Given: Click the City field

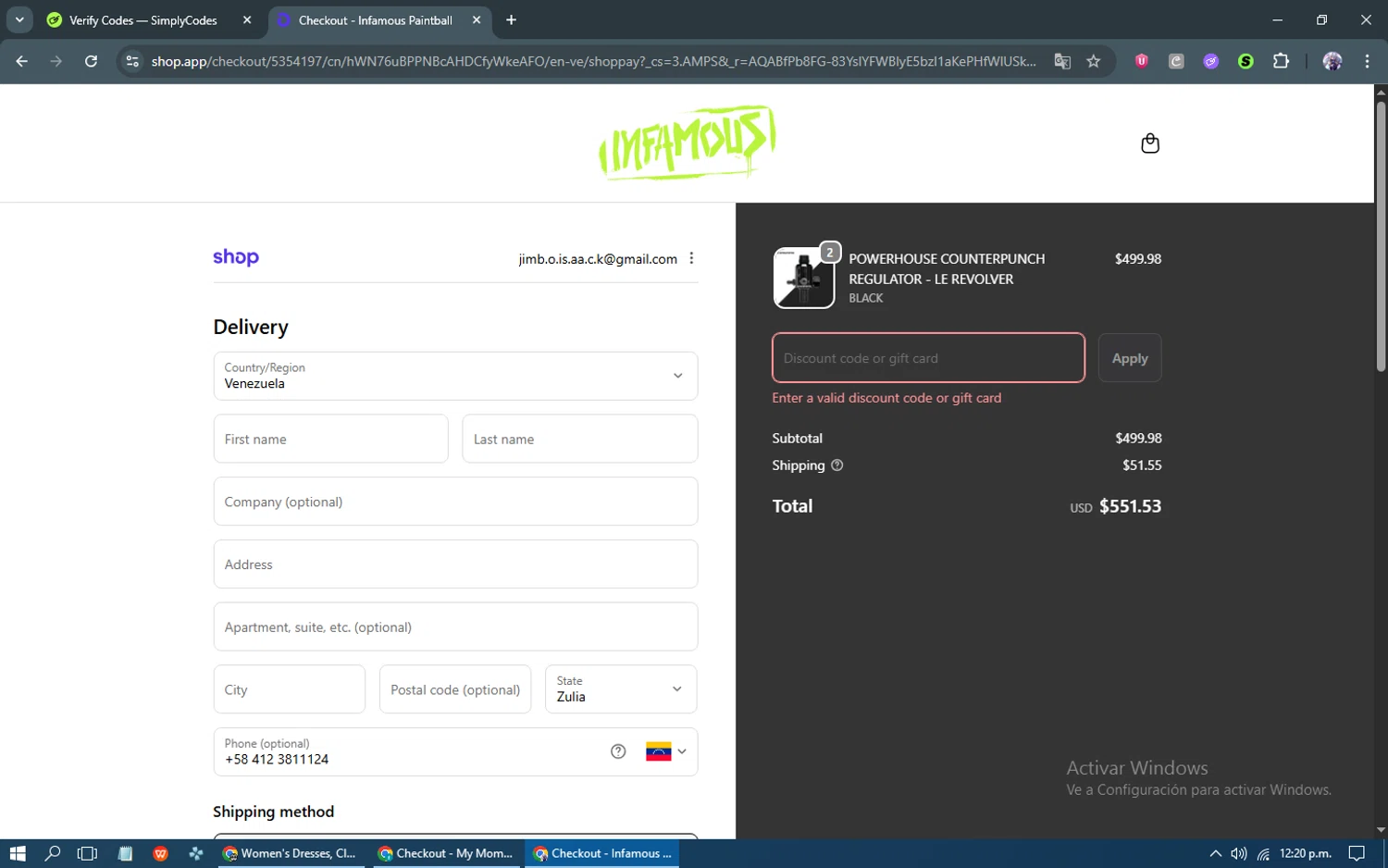Looking at the screenshot, I should click(x=290, y=689).
